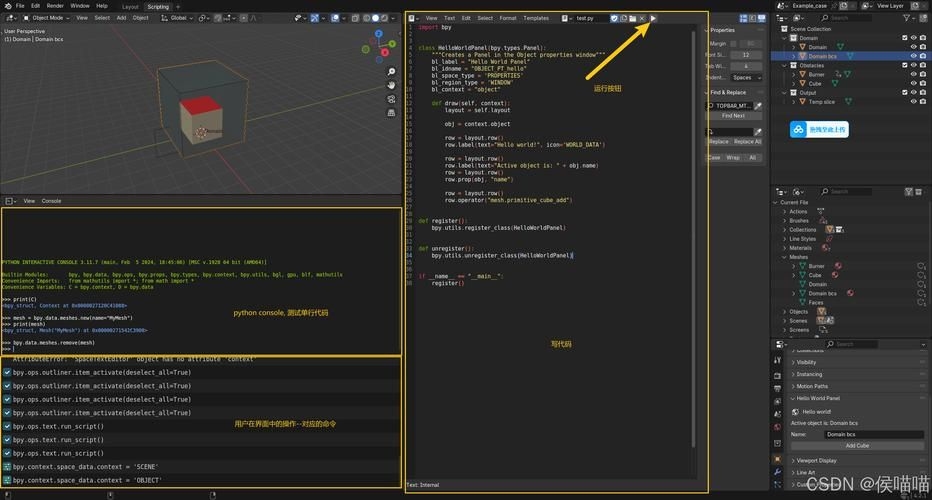Switch to the Layout workspace tab
Screen dimensions: 932x500
click(130, 6)
